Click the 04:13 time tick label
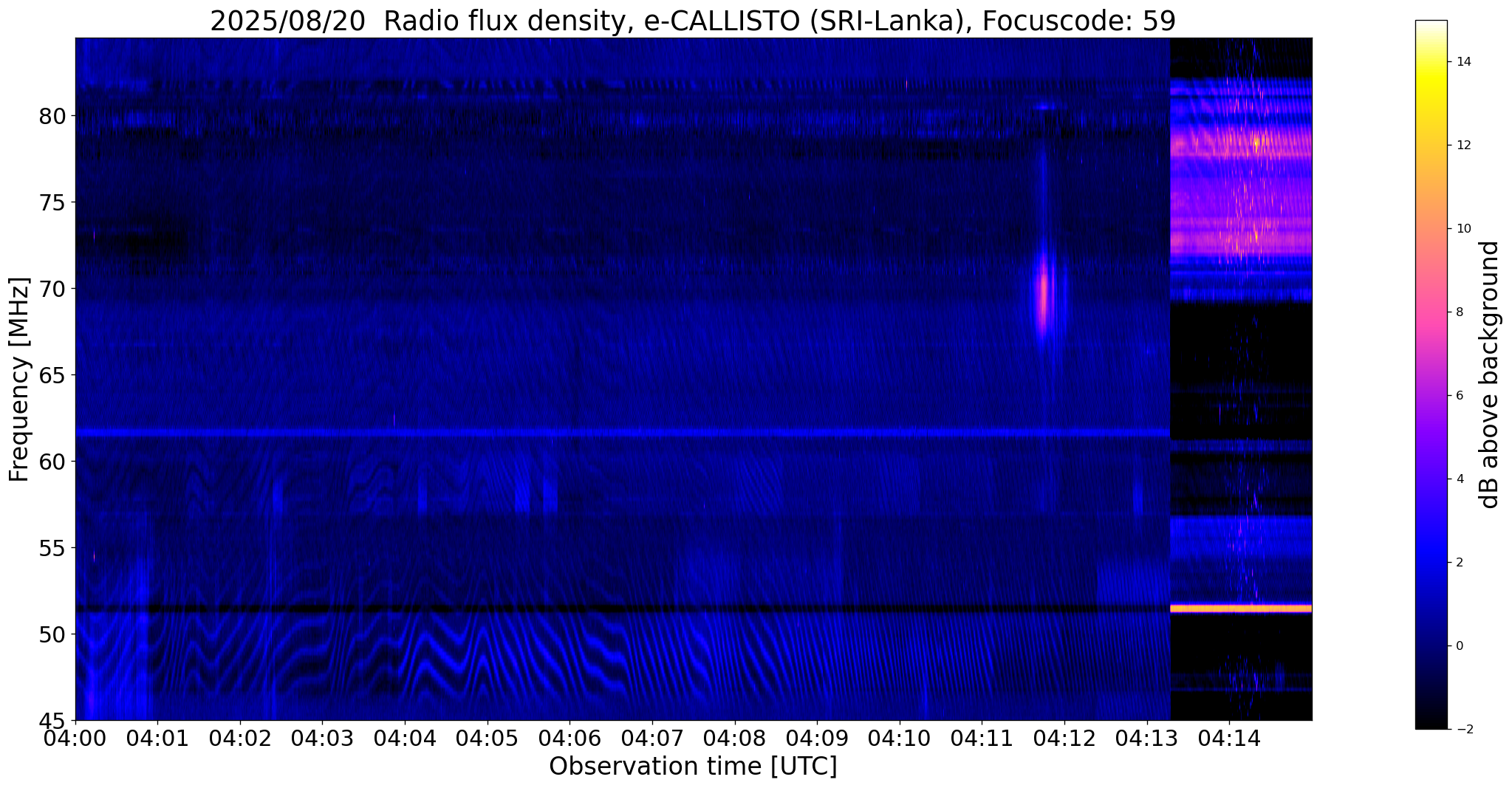 point(1147,738)
